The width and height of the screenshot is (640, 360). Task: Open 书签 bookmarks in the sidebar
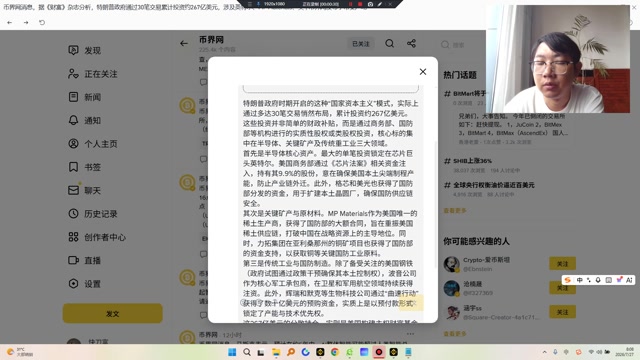(x=84, y=167)
